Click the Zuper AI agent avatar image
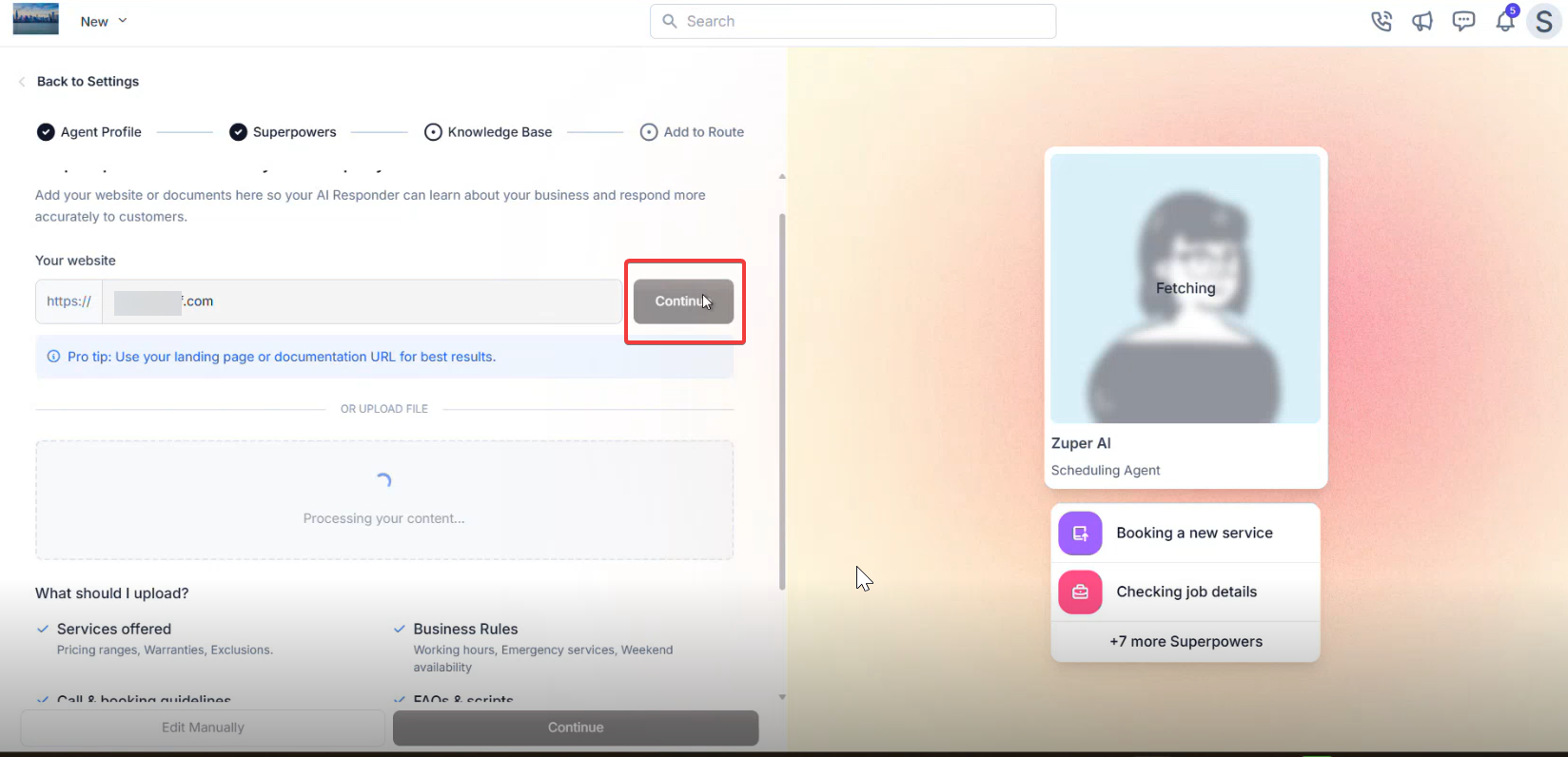 [1186, 288]
